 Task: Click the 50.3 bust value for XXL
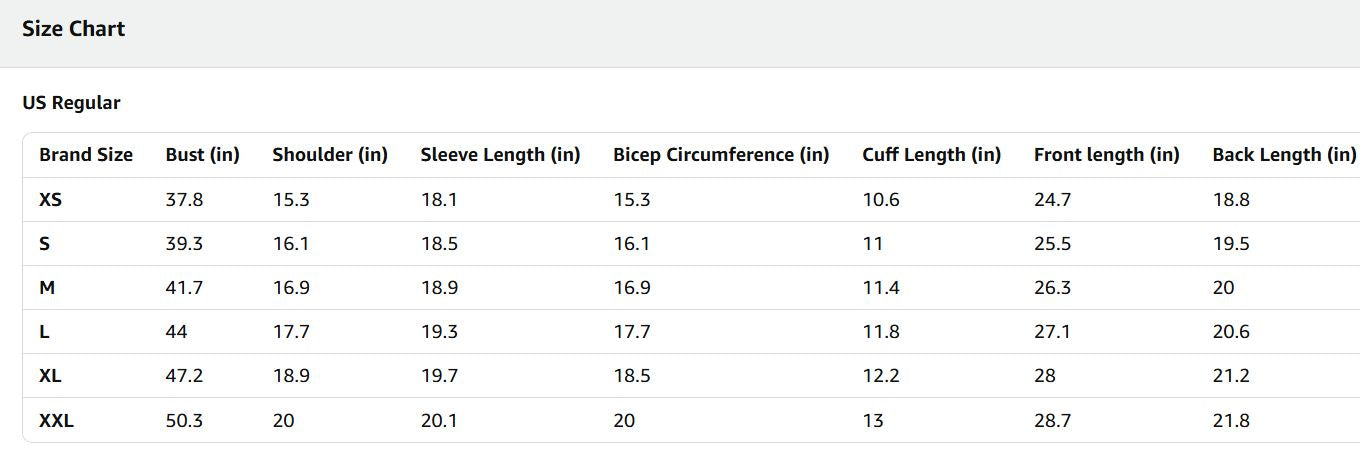point(184,420)
